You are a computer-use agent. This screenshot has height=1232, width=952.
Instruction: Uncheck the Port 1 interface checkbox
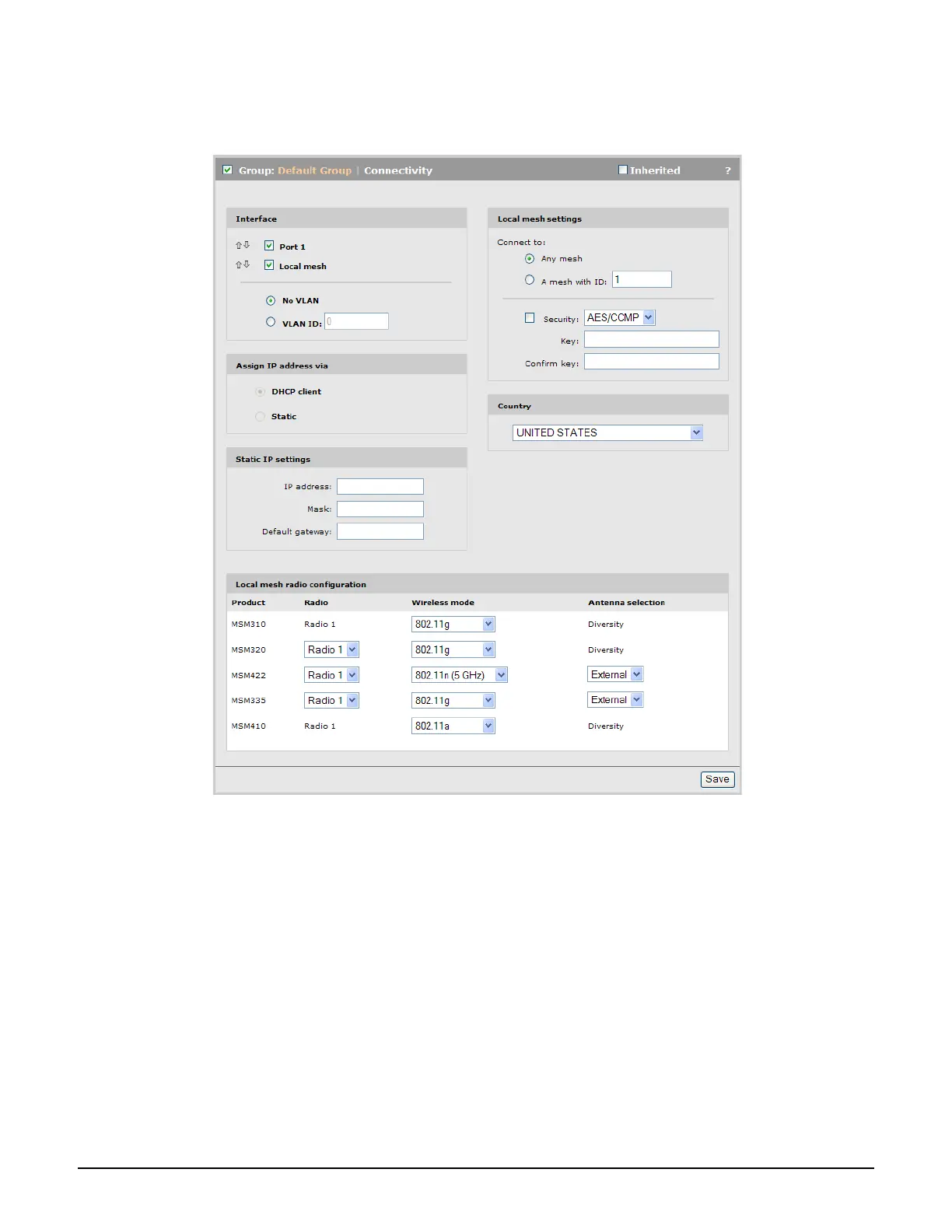pos(269,246)
